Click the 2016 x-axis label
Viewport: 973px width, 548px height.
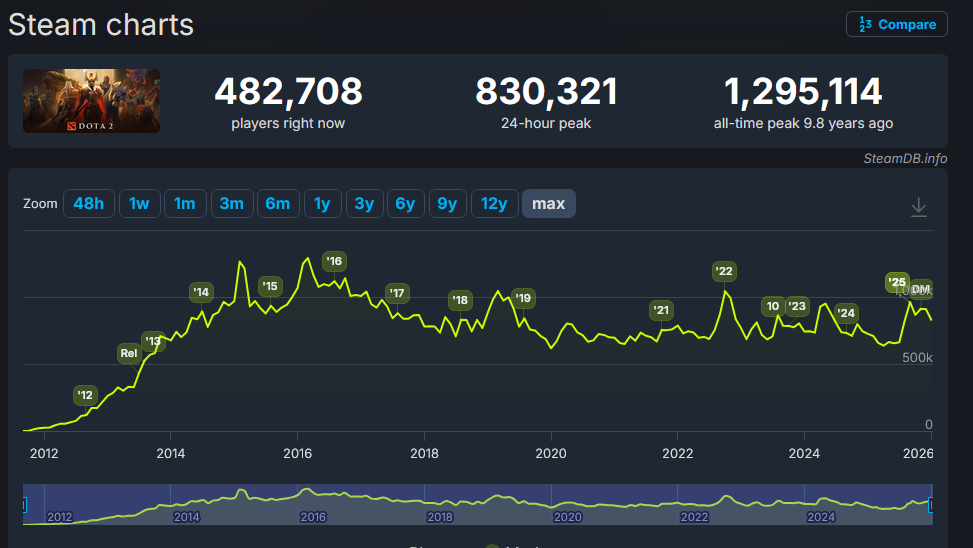[297, 454]
